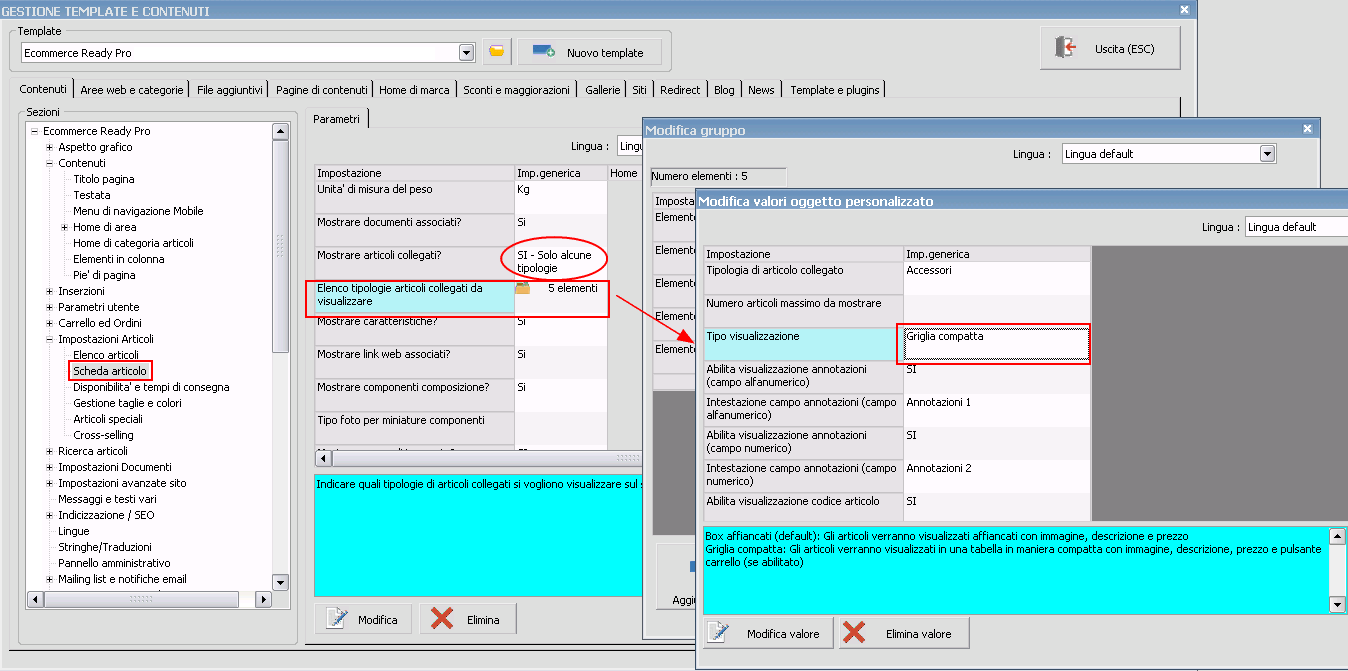This screenshot has height=671, width=1348.
Task: Open the Gallerie tab
Action: click(603, 90)
